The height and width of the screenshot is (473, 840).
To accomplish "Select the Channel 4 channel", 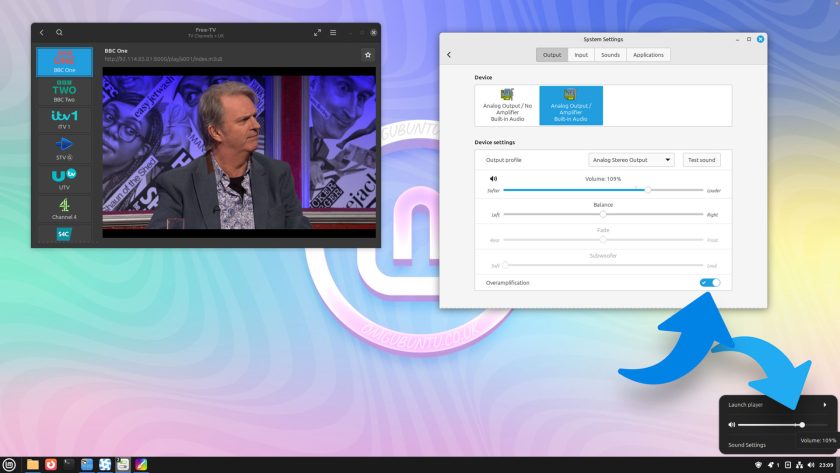I will click(x=64, y=209).
